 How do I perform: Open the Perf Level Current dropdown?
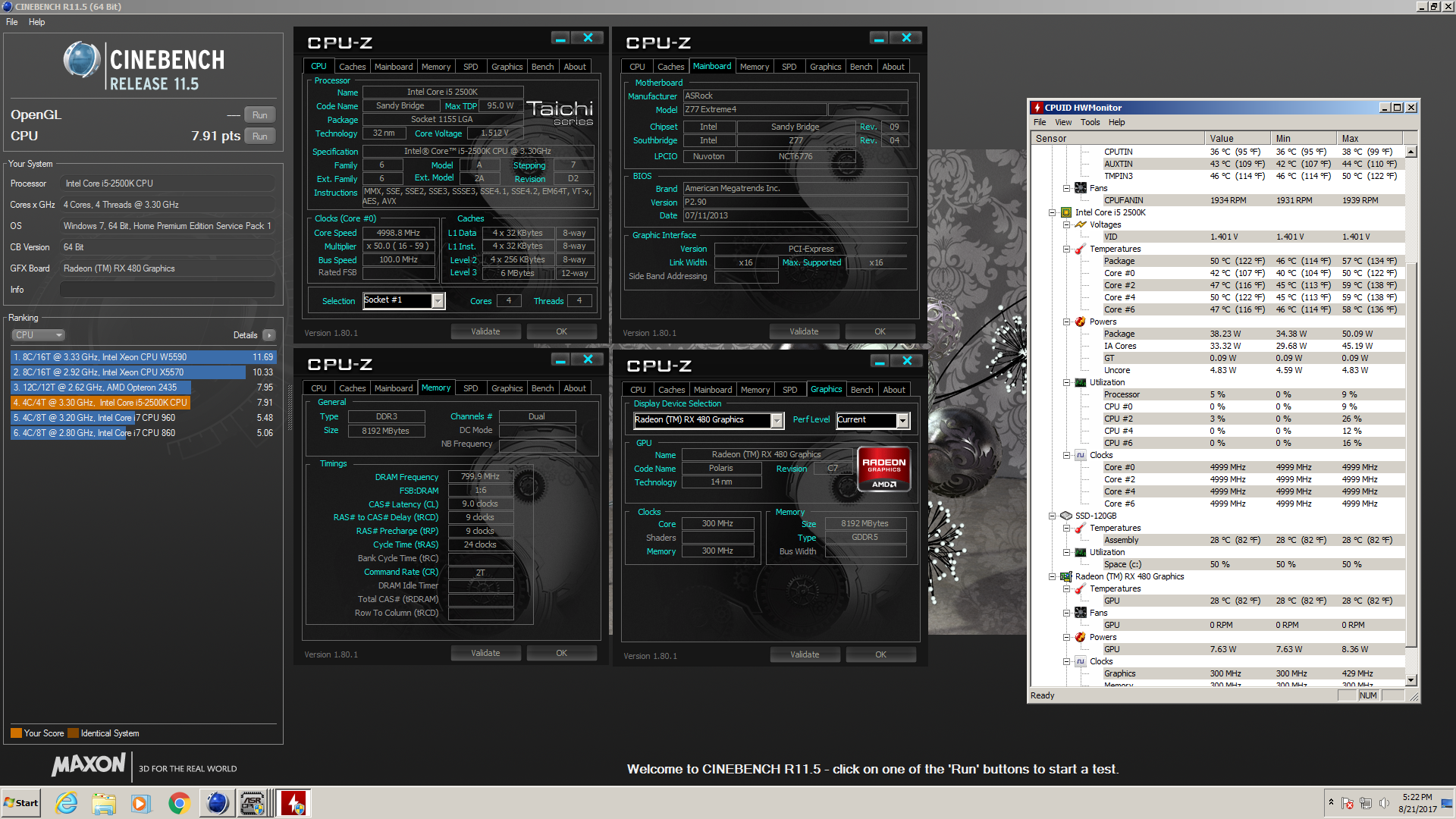[x=902, y=420]
